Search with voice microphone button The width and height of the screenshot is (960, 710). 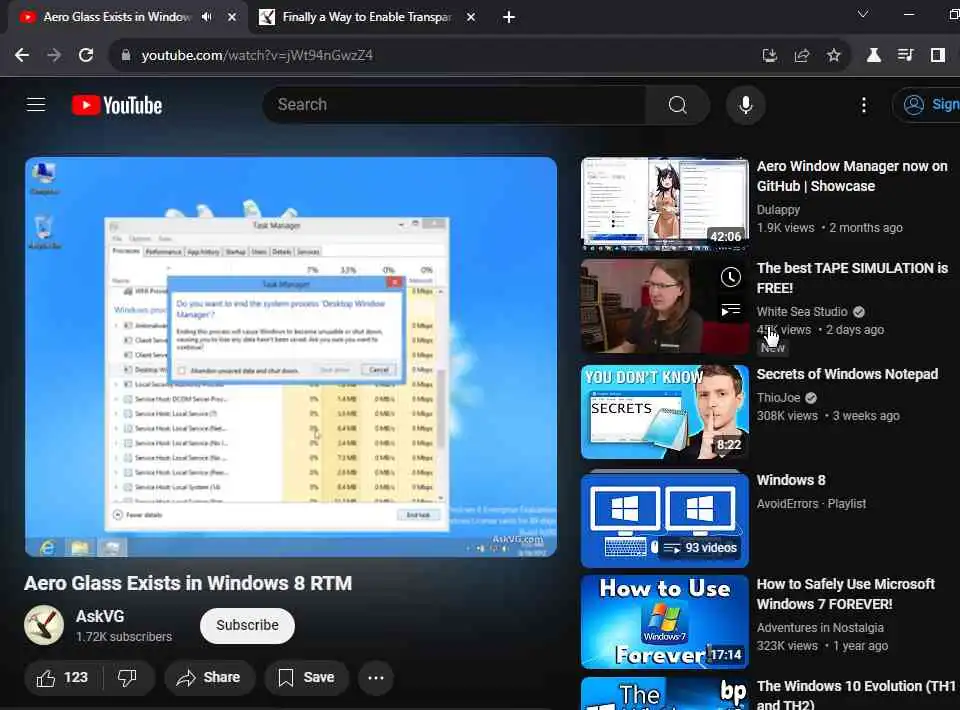tap(745, 105)
